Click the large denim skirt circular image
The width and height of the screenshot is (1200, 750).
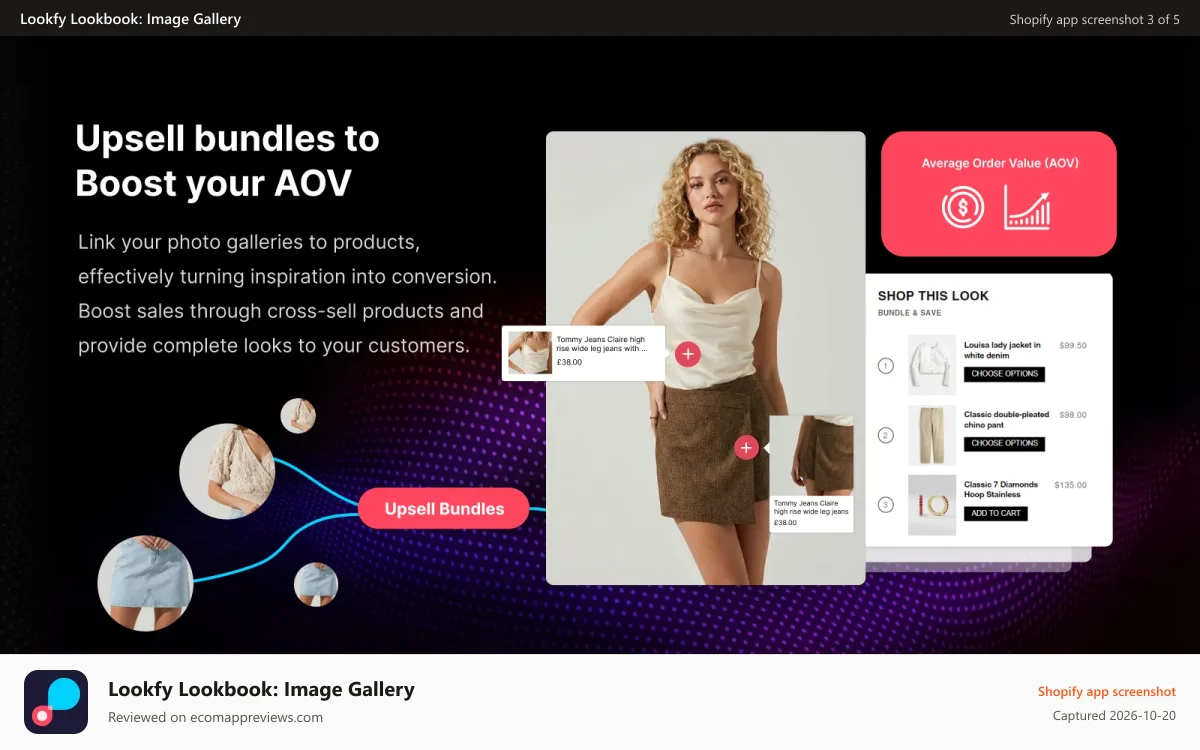point(145,583)
